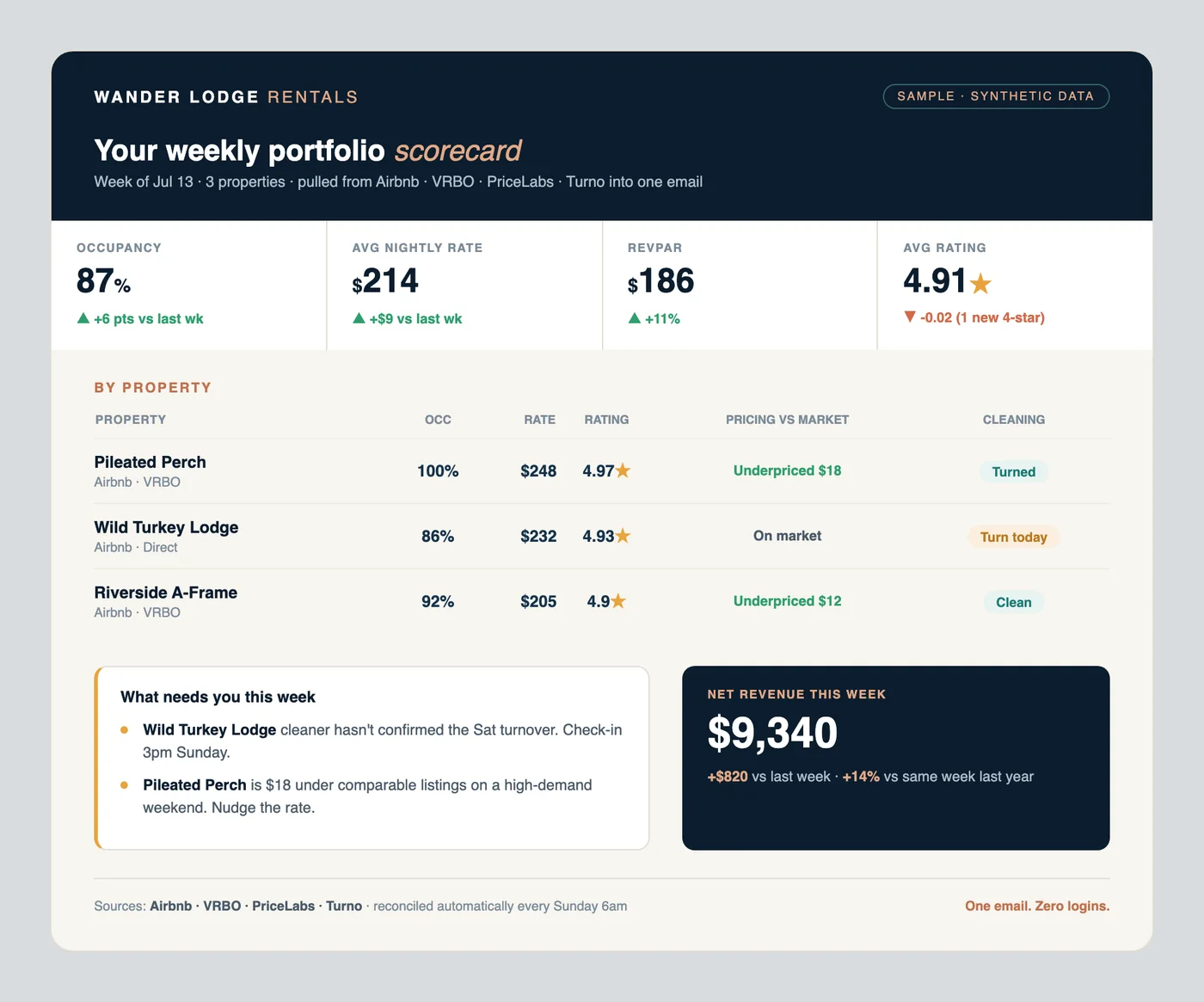1204x1002 pixels.
Task: Click the RATING column header
Action: pos(606,420)
